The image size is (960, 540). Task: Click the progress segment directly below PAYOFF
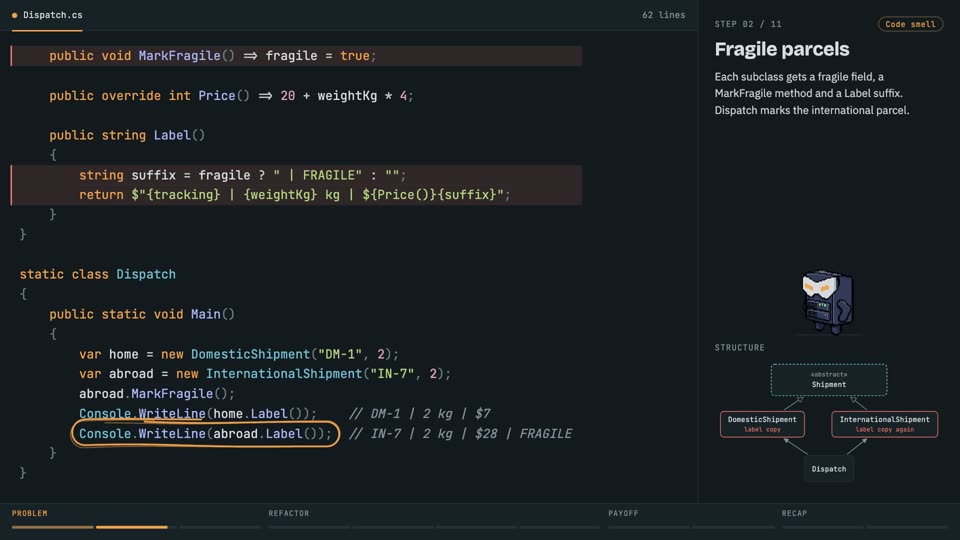click(648, 527)
